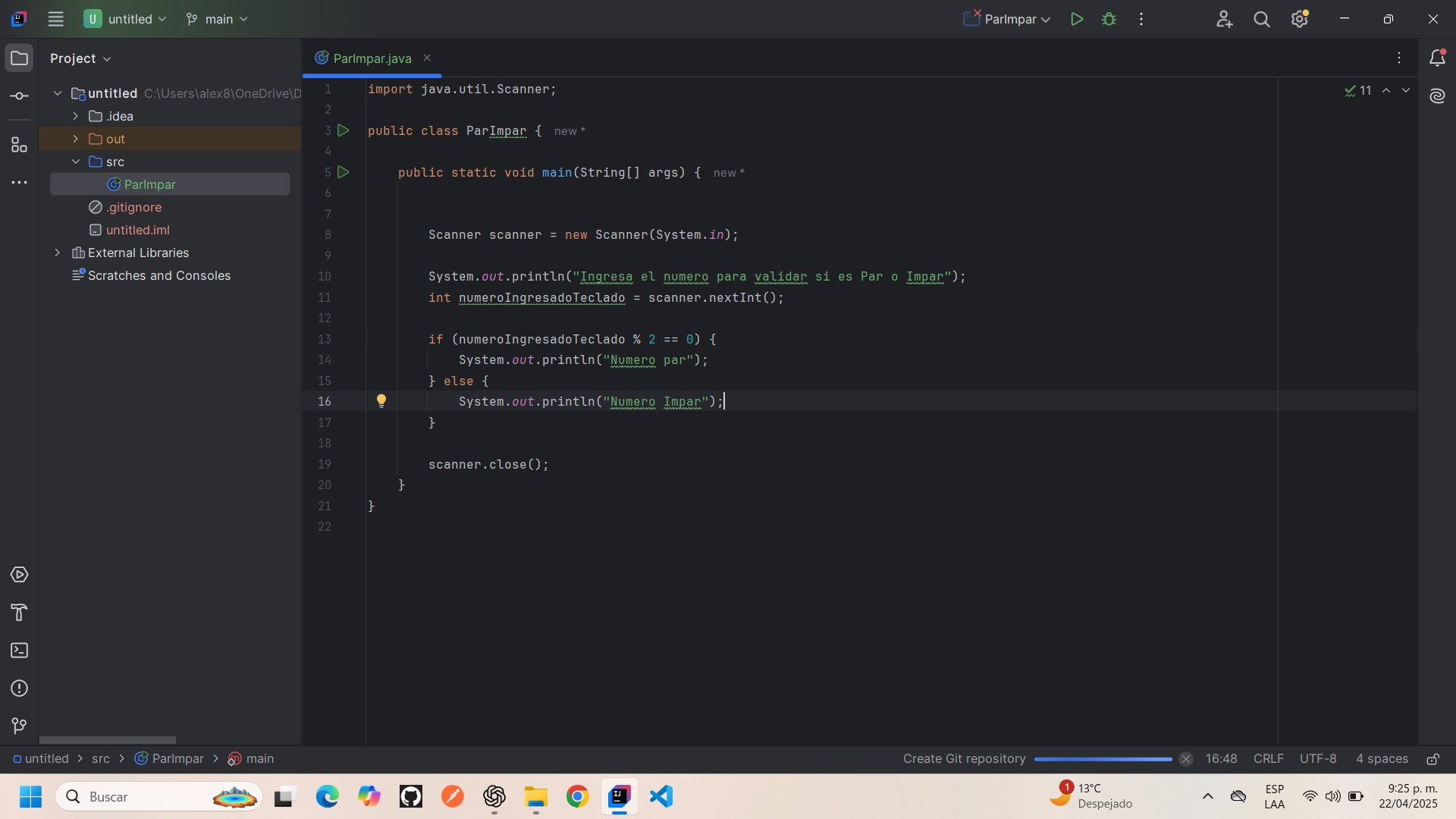
Task: Open the main branch dropdown
Action: [x=217, y=19]
